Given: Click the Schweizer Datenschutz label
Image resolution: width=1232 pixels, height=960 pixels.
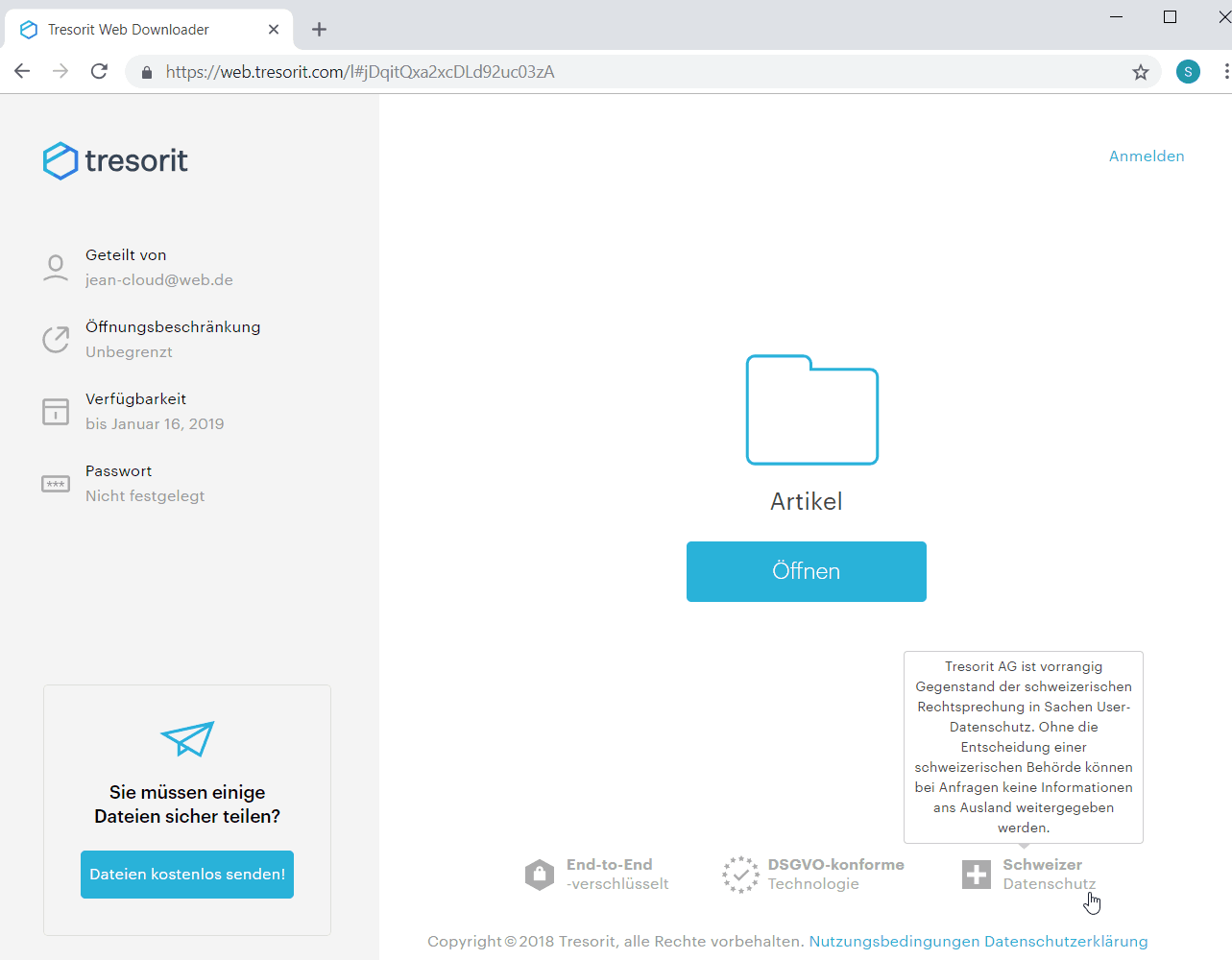Looking at the screenshot, I should coord(1050,875).
